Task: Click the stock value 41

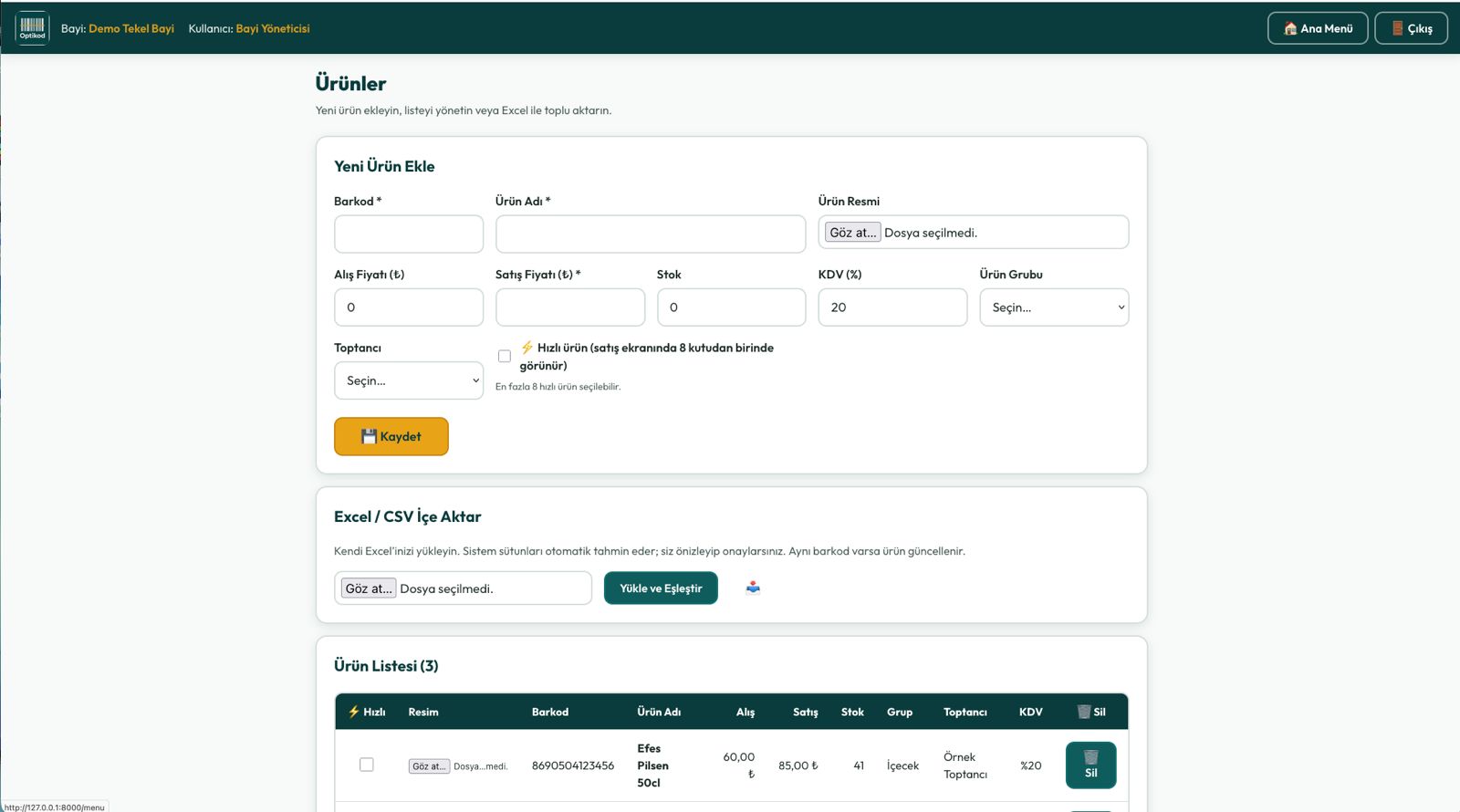Action: coord(859,765)
